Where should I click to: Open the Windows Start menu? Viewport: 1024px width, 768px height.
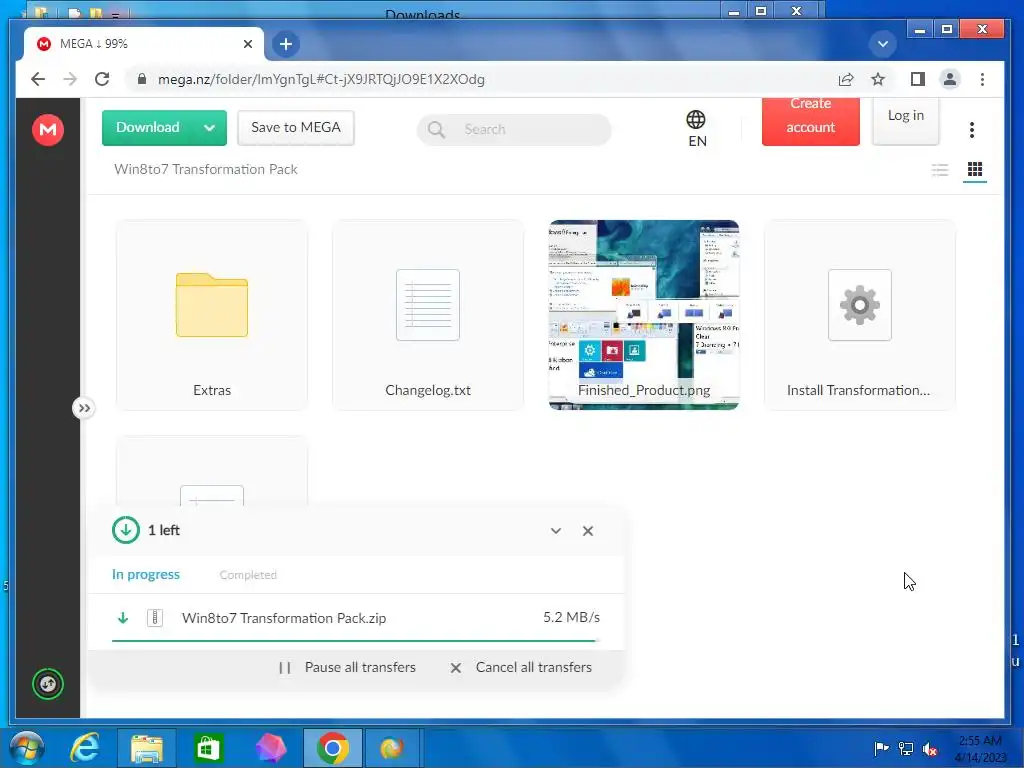[26, 748]
